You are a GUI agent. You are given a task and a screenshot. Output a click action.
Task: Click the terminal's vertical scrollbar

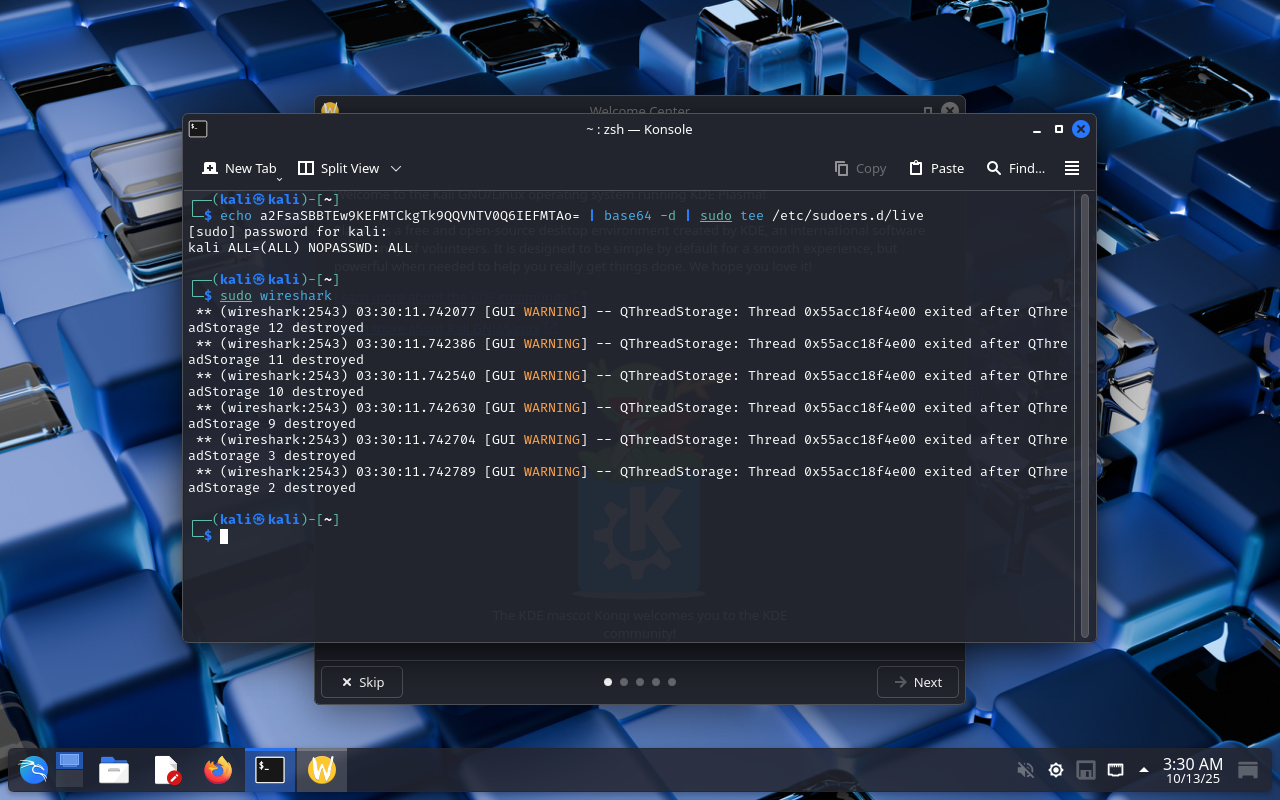click(x=1085, y=415)
